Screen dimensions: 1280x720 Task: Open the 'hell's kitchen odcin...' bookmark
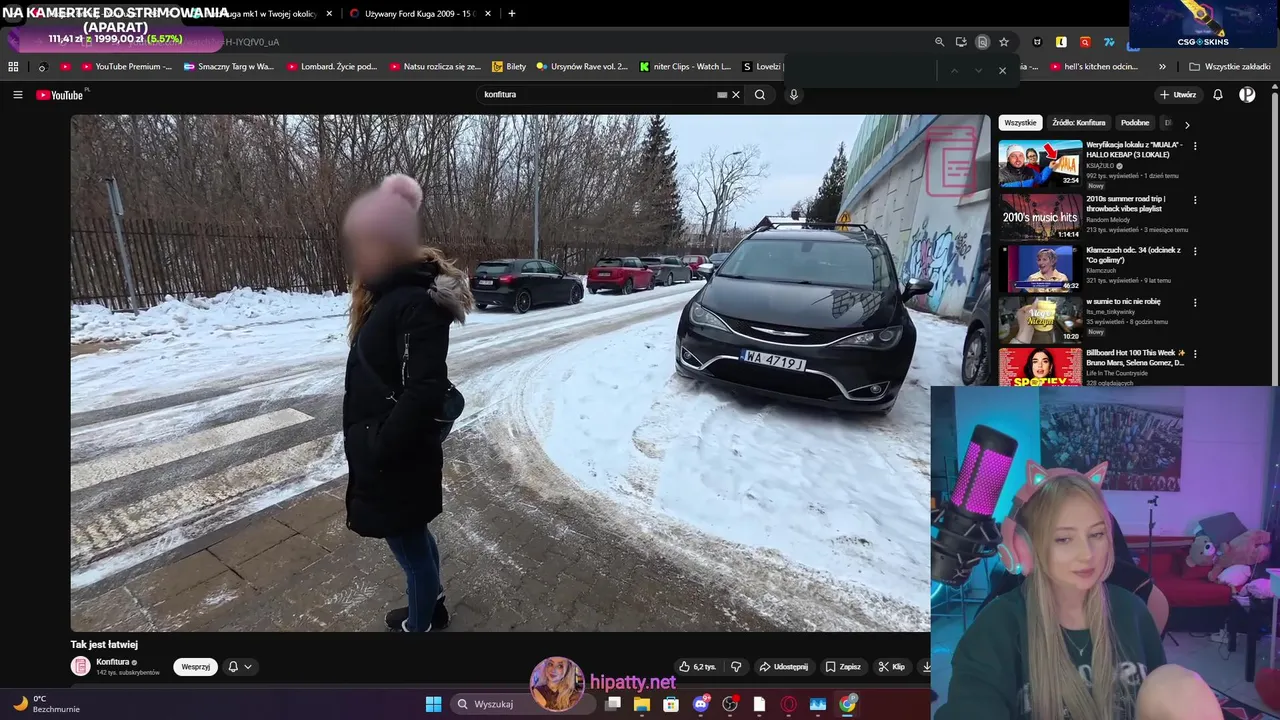point(1094,67)
